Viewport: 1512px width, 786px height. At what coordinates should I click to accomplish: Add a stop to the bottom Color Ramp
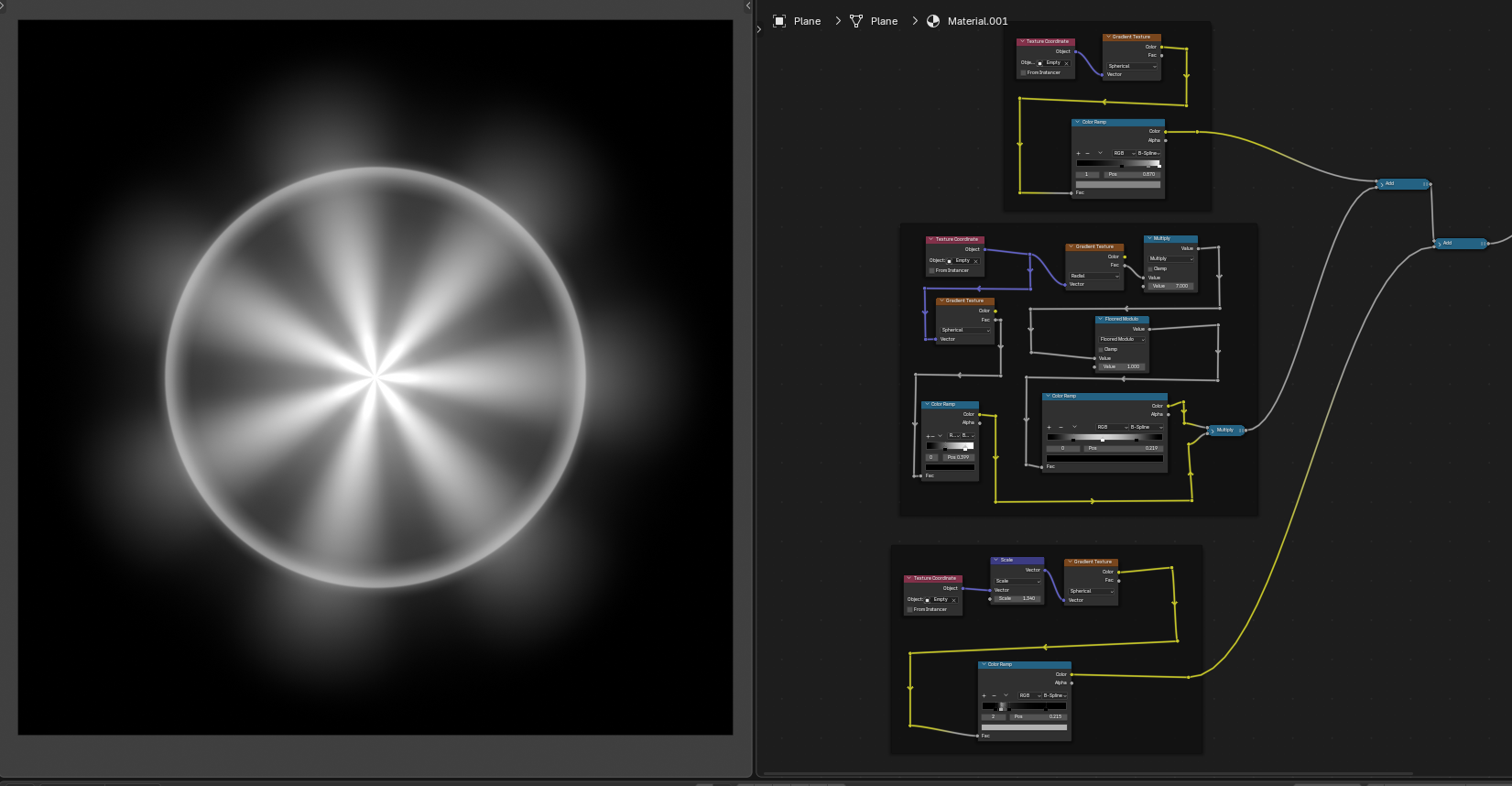tap(984, 695)
